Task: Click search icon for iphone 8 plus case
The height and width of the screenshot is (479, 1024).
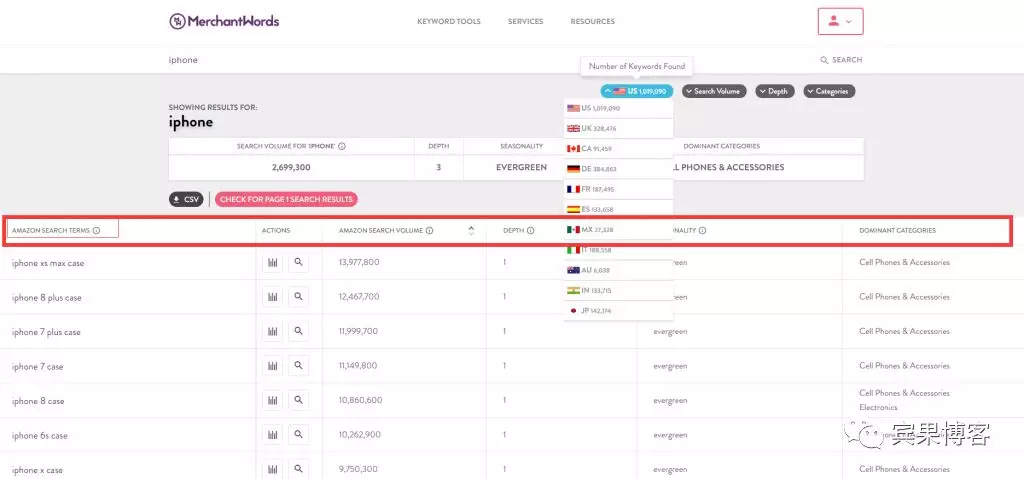Action: pos(298,297)
